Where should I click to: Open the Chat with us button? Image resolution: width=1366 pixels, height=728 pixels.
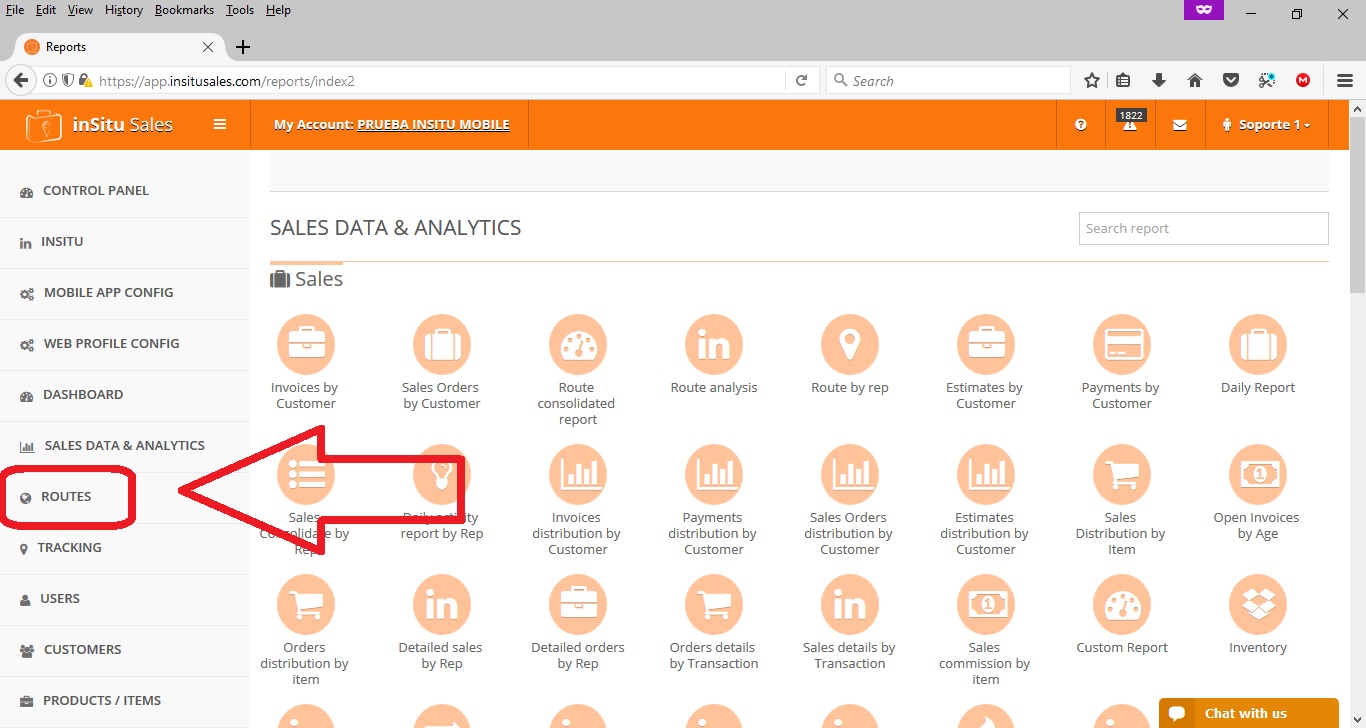1247,713
